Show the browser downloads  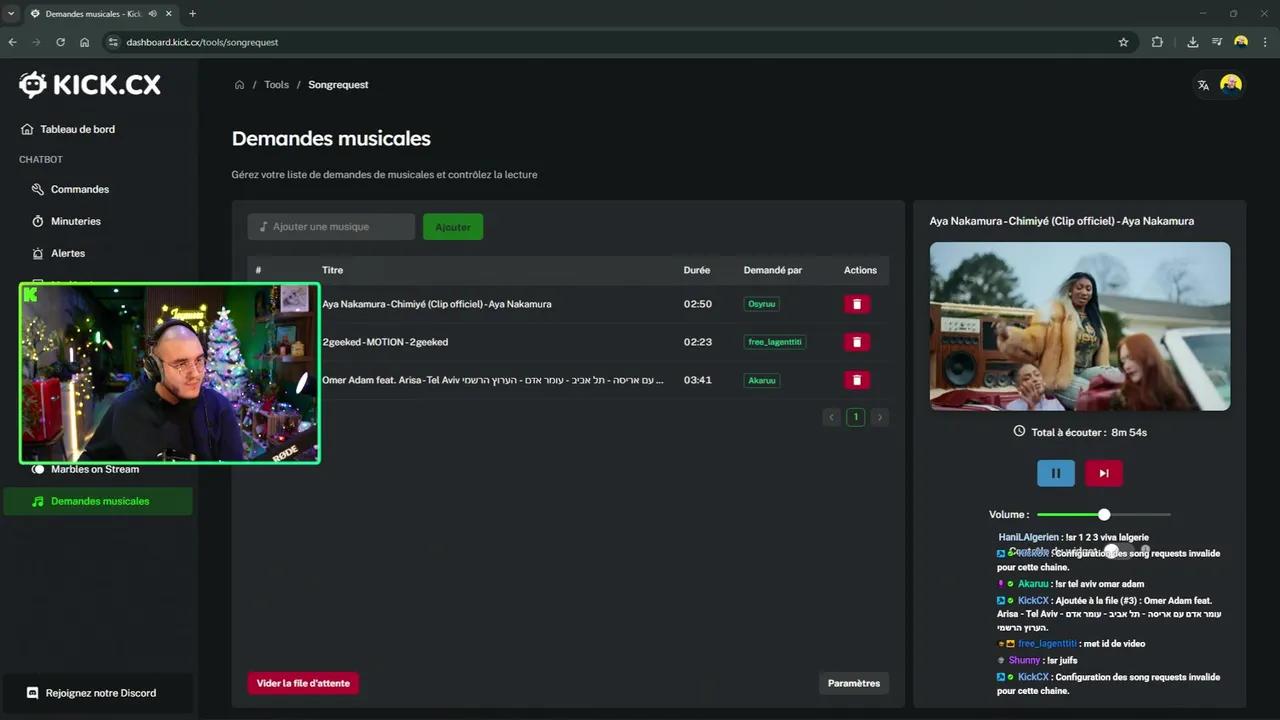point(1193,42)
